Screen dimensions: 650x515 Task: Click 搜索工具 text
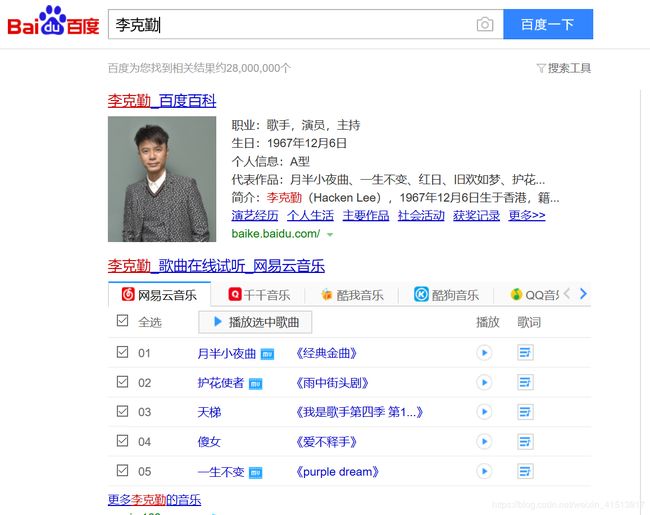(570, 68)
